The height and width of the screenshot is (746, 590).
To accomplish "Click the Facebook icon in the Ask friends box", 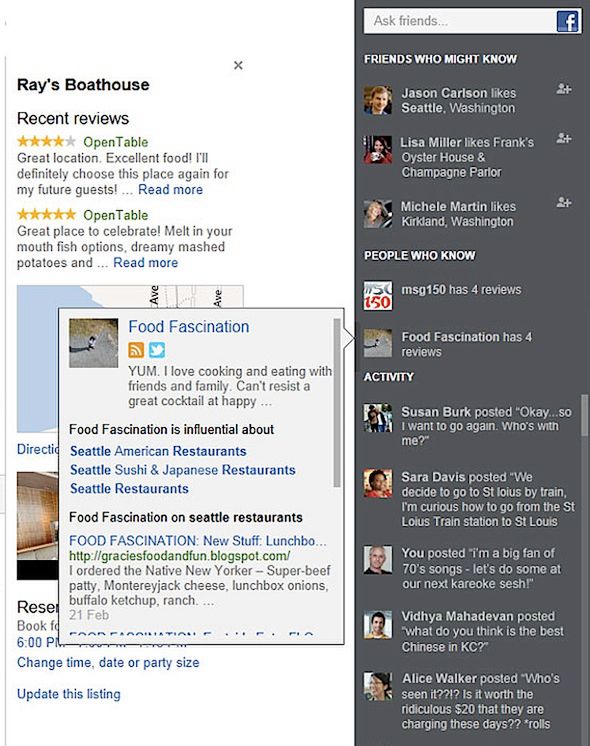I will pyautogui.click(x=567, y=21).
